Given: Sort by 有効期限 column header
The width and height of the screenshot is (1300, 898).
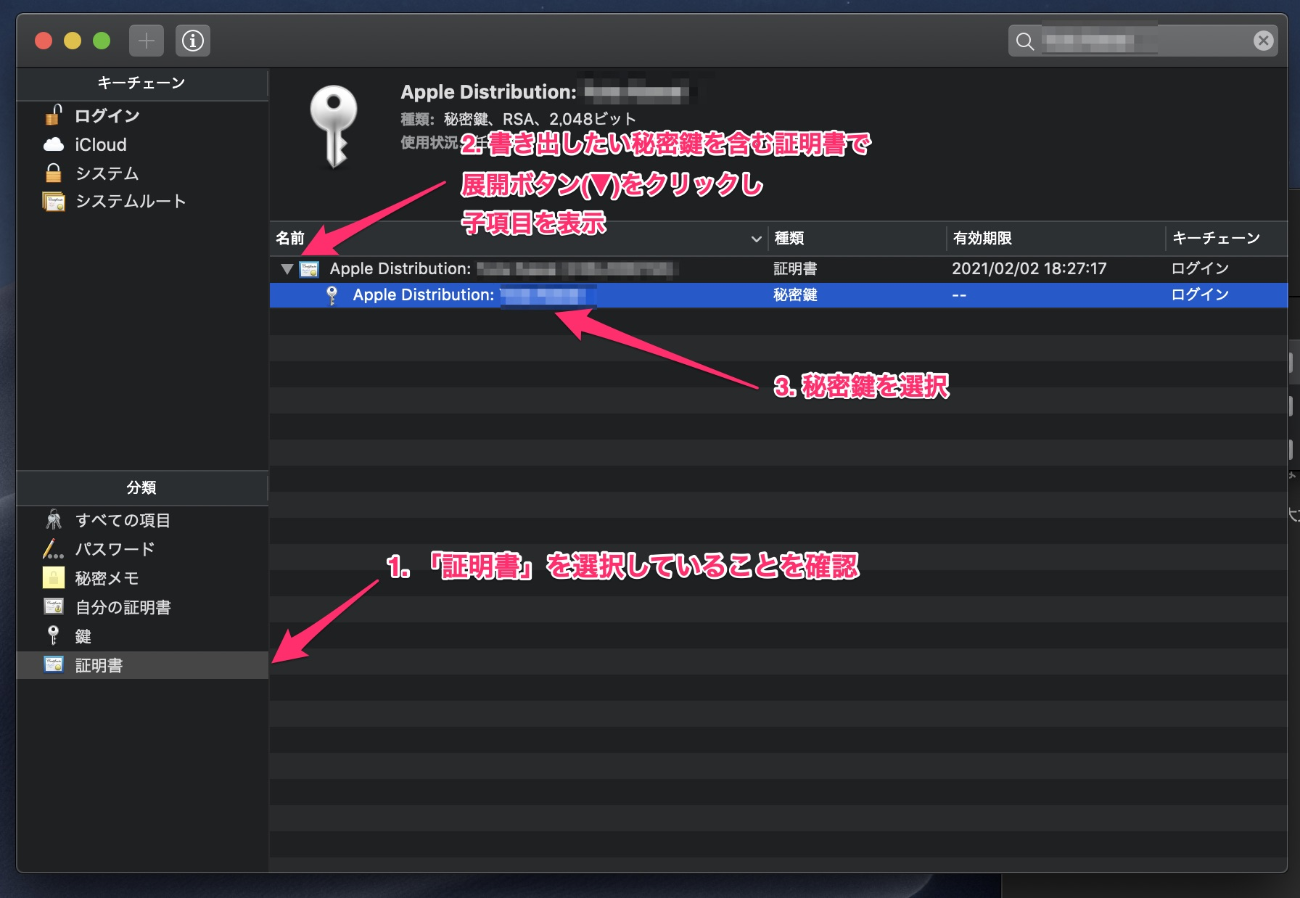Looking at the screenshot, I should click(1056, 239).
